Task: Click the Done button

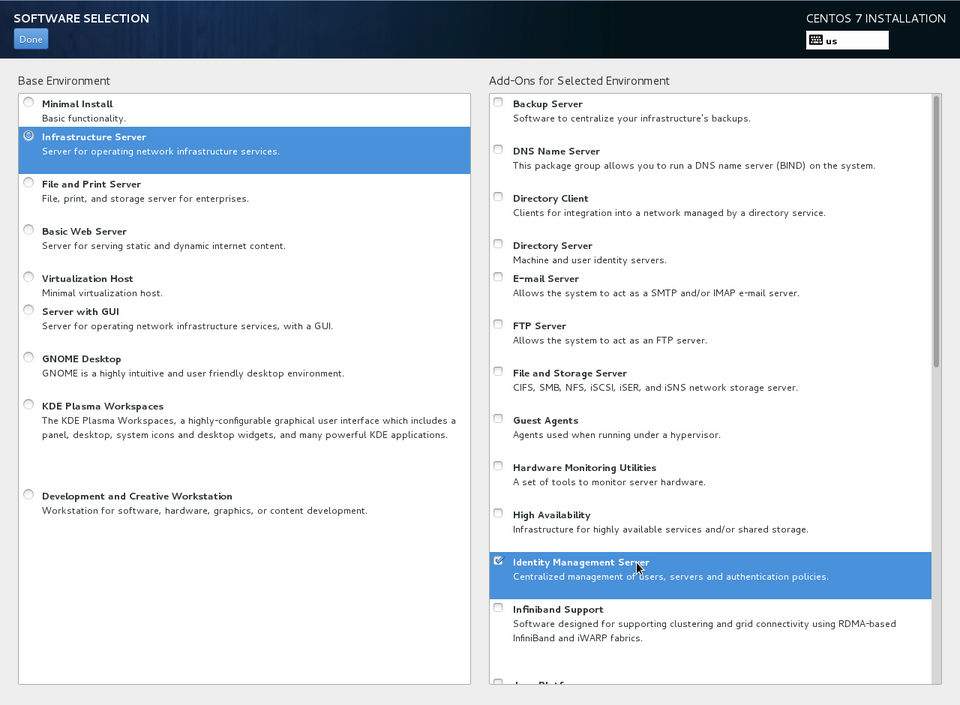Action: (31, 40)
